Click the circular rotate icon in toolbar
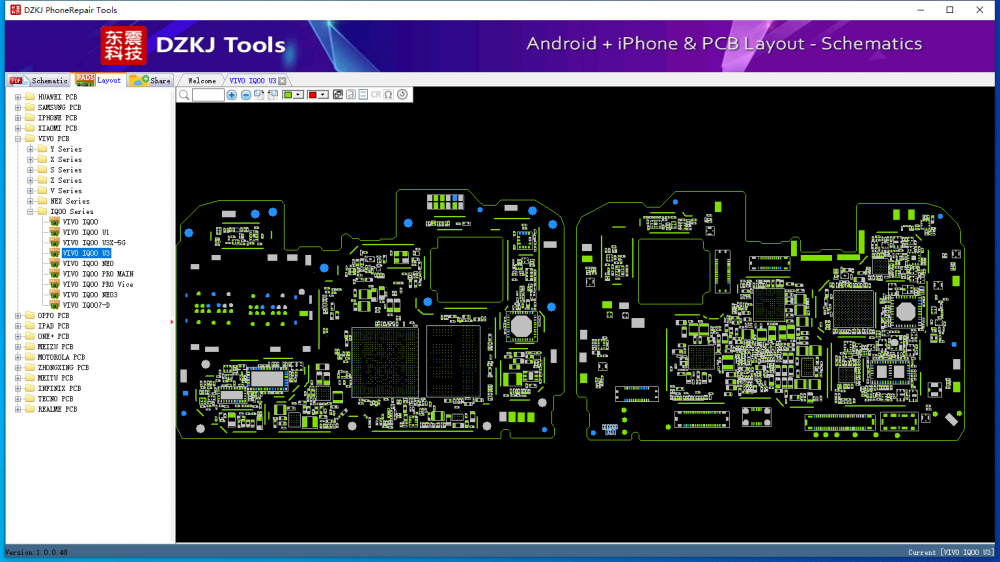The width and height of the screenshot is (1000, 562). click(402, 95)
